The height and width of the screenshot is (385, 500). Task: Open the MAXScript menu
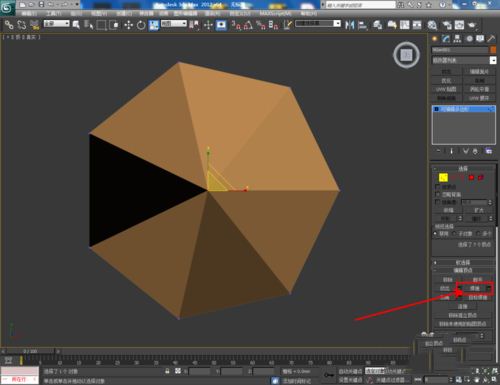click(x=275, y=13)
